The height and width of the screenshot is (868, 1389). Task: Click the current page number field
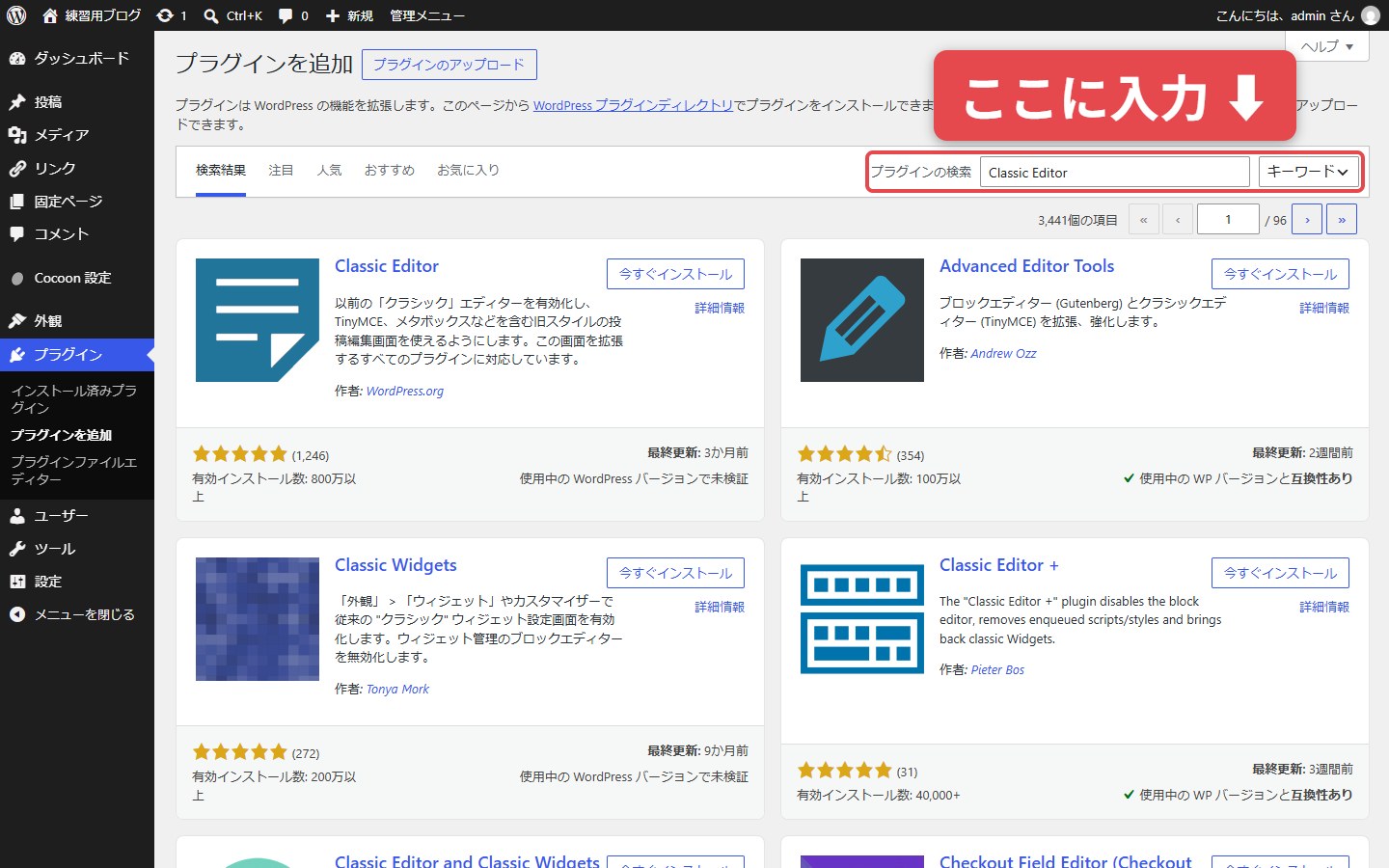pyautogui.click(x=1228, y=219)
